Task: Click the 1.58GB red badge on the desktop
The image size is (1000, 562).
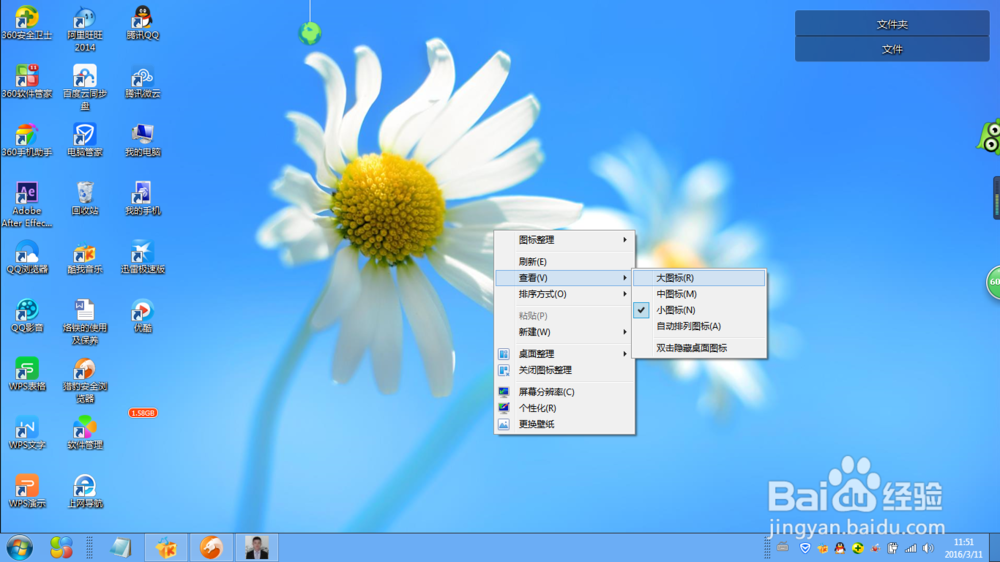Action: pos(143,413)
